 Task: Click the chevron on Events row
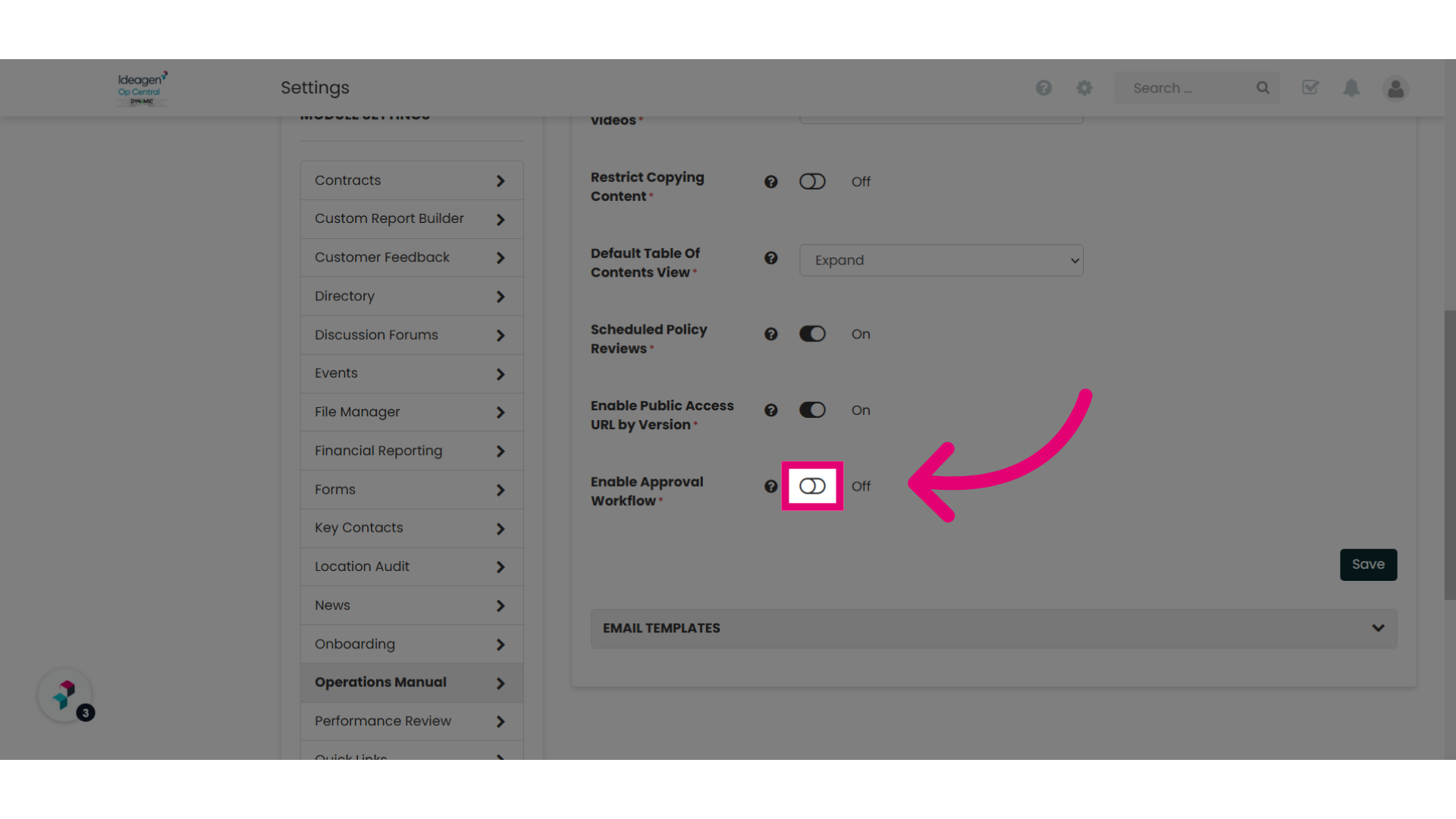[500, 375]
